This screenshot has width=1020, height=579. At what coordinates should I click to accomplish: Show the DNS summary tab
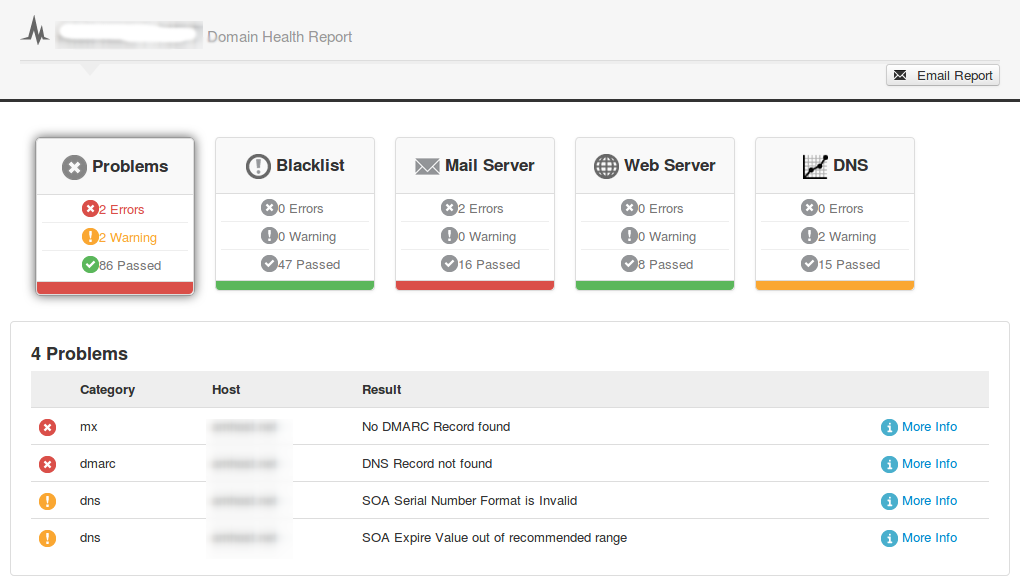click(835, 166)
